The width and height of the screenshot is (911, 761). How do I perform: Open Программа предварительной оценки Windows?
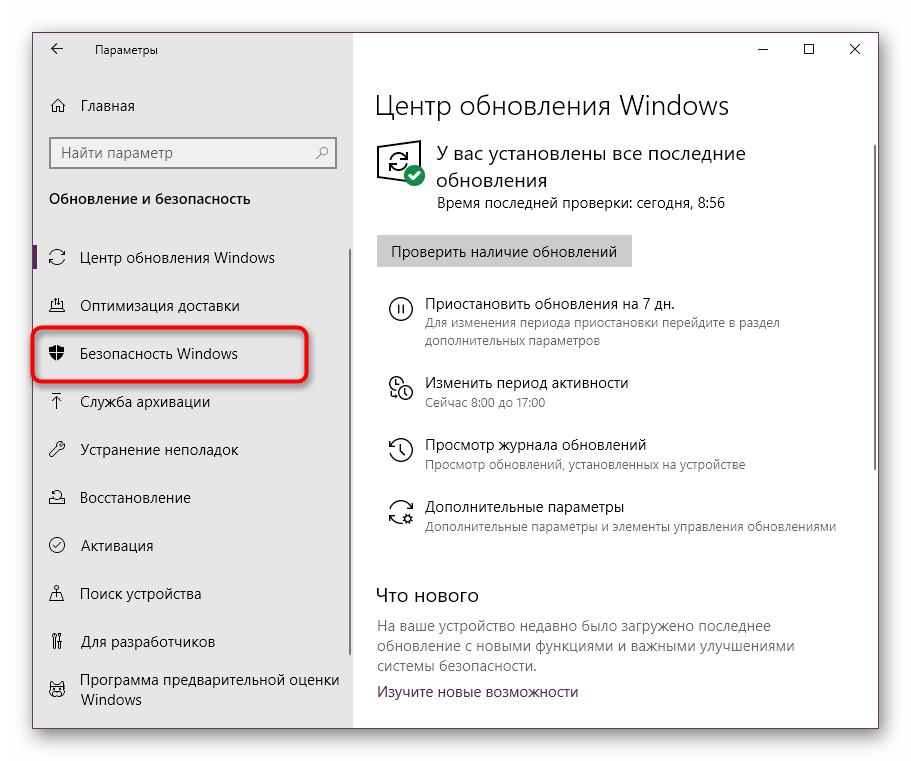tap(209, 690)
